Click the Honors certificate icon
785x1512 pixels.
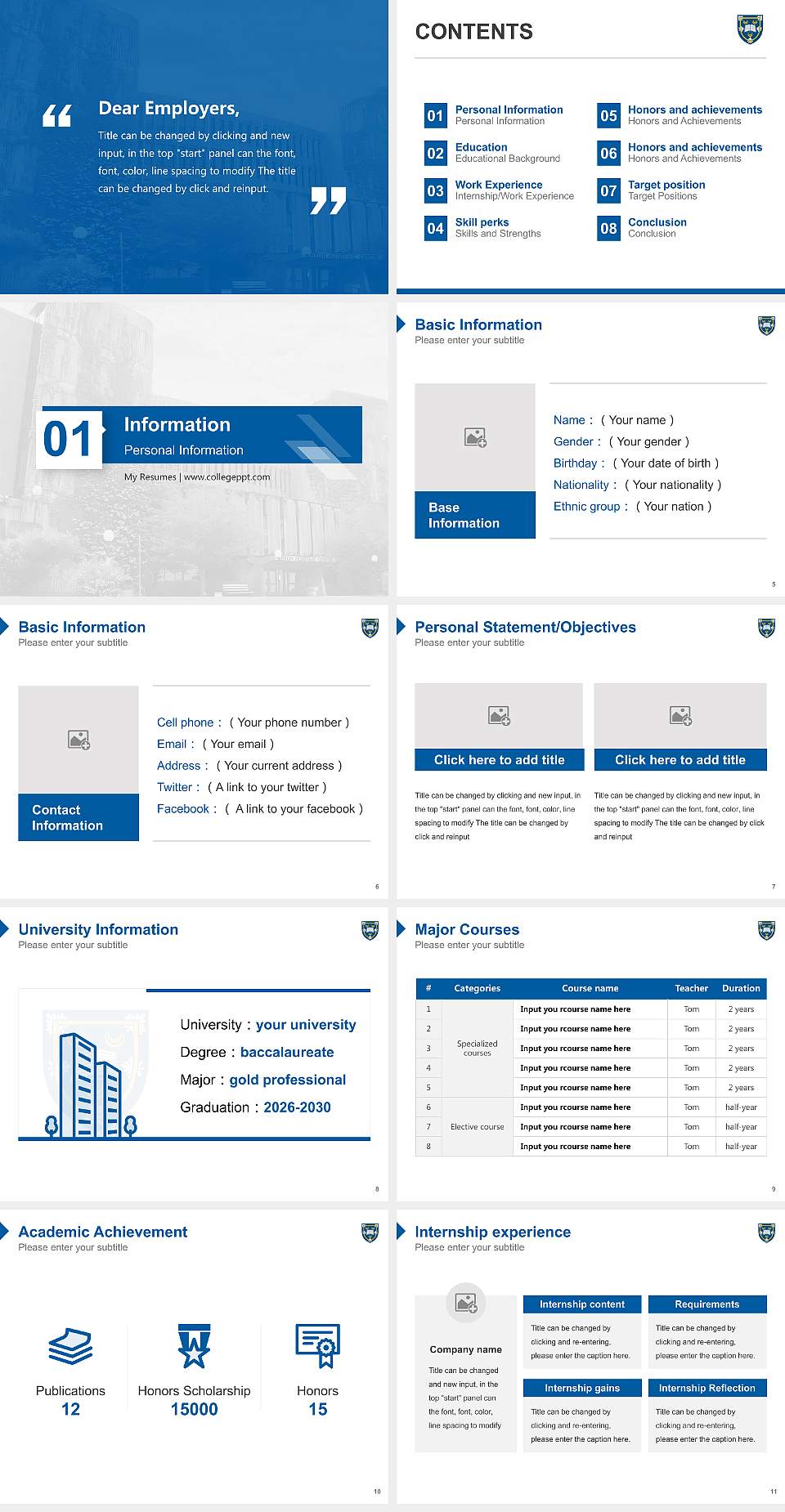point(318,1346)
